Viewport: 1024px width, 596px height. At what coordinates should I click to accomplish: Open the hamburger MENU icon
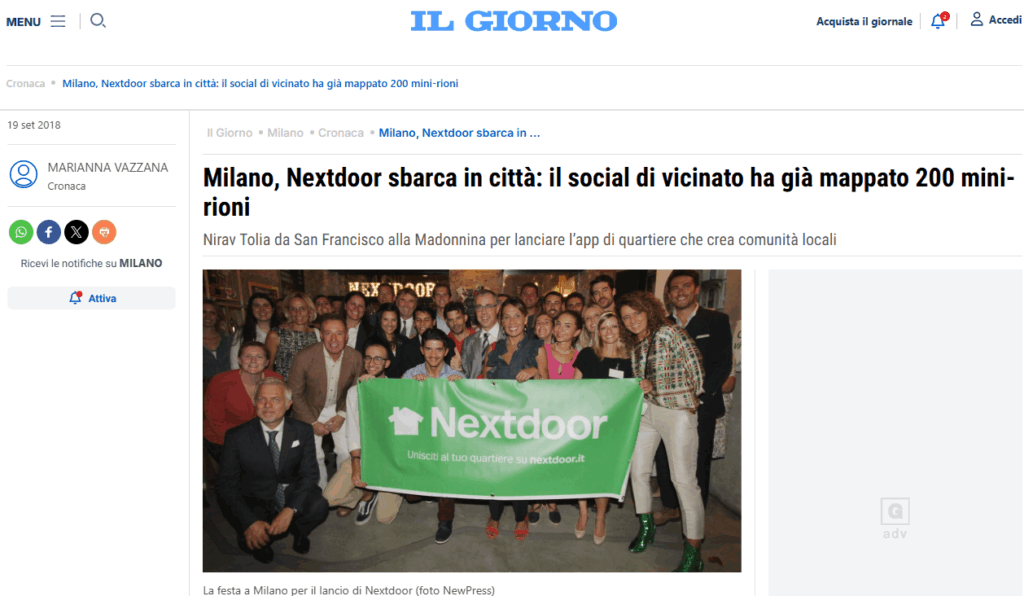pos(58,21)
